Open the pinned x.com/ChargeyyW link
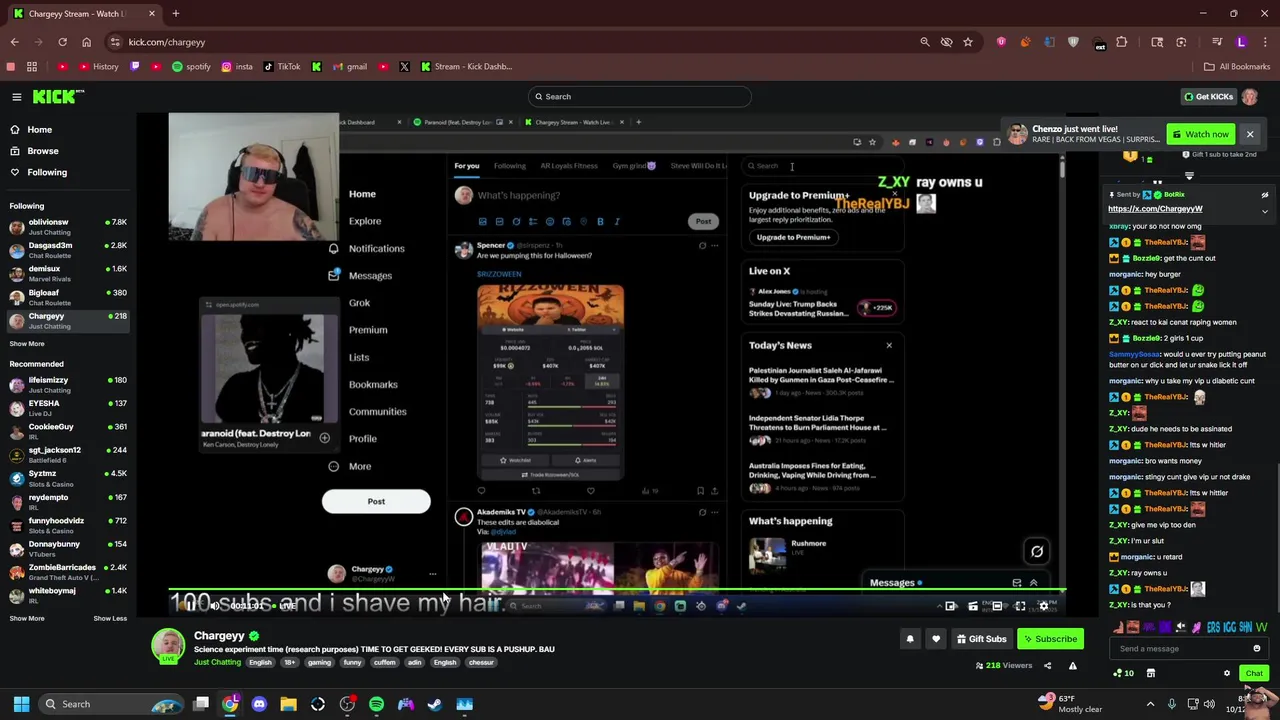 point(1155,209)
